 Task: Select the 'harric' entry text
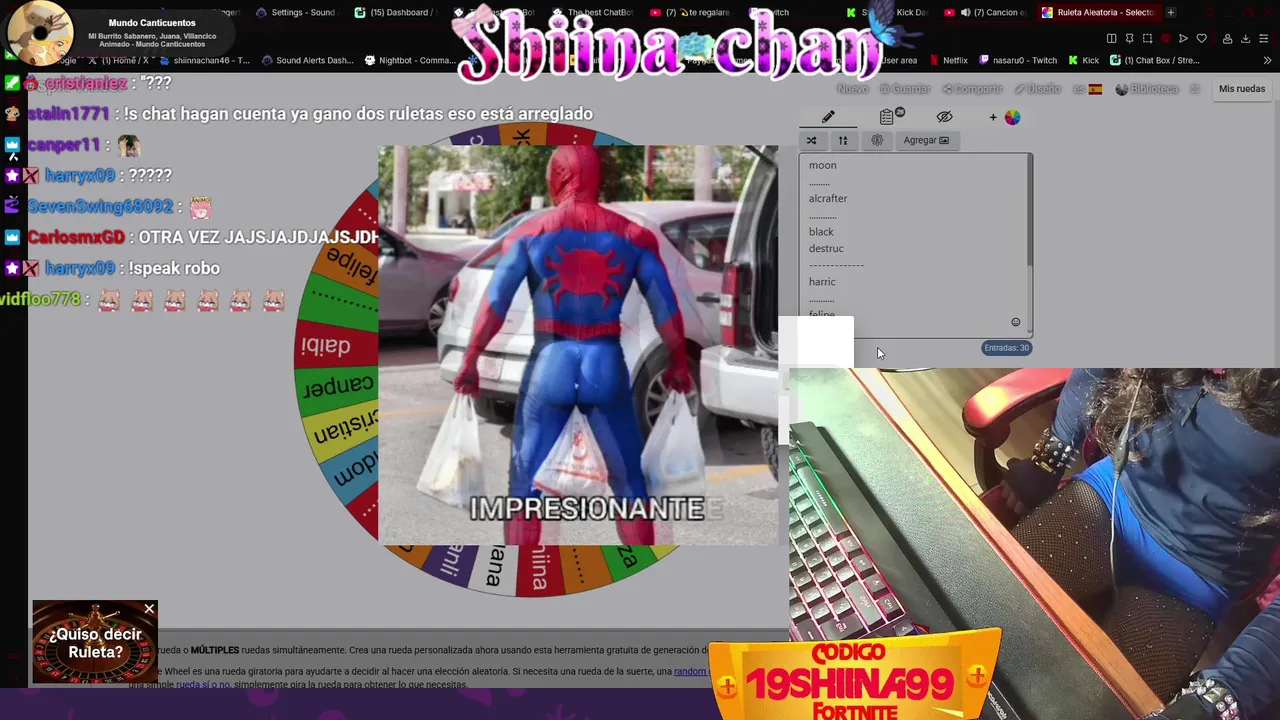pyautogui.click(x=822, y=282)
